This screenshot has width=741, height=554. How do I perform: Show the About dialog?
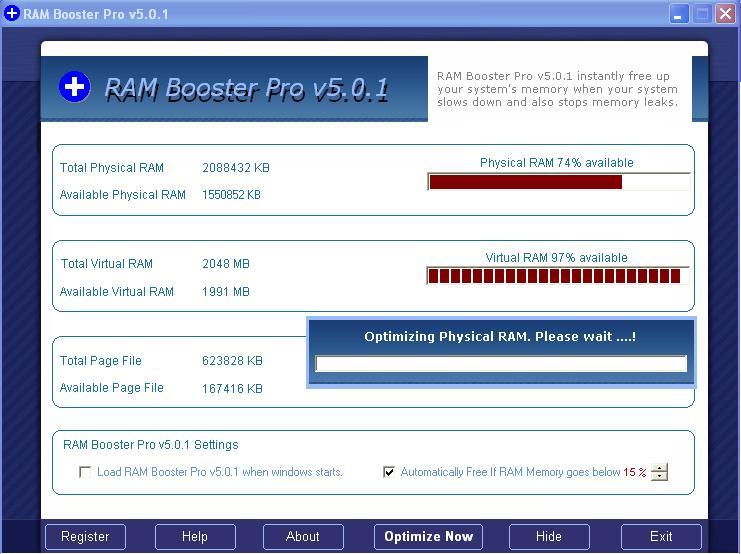tap(303, 537)
